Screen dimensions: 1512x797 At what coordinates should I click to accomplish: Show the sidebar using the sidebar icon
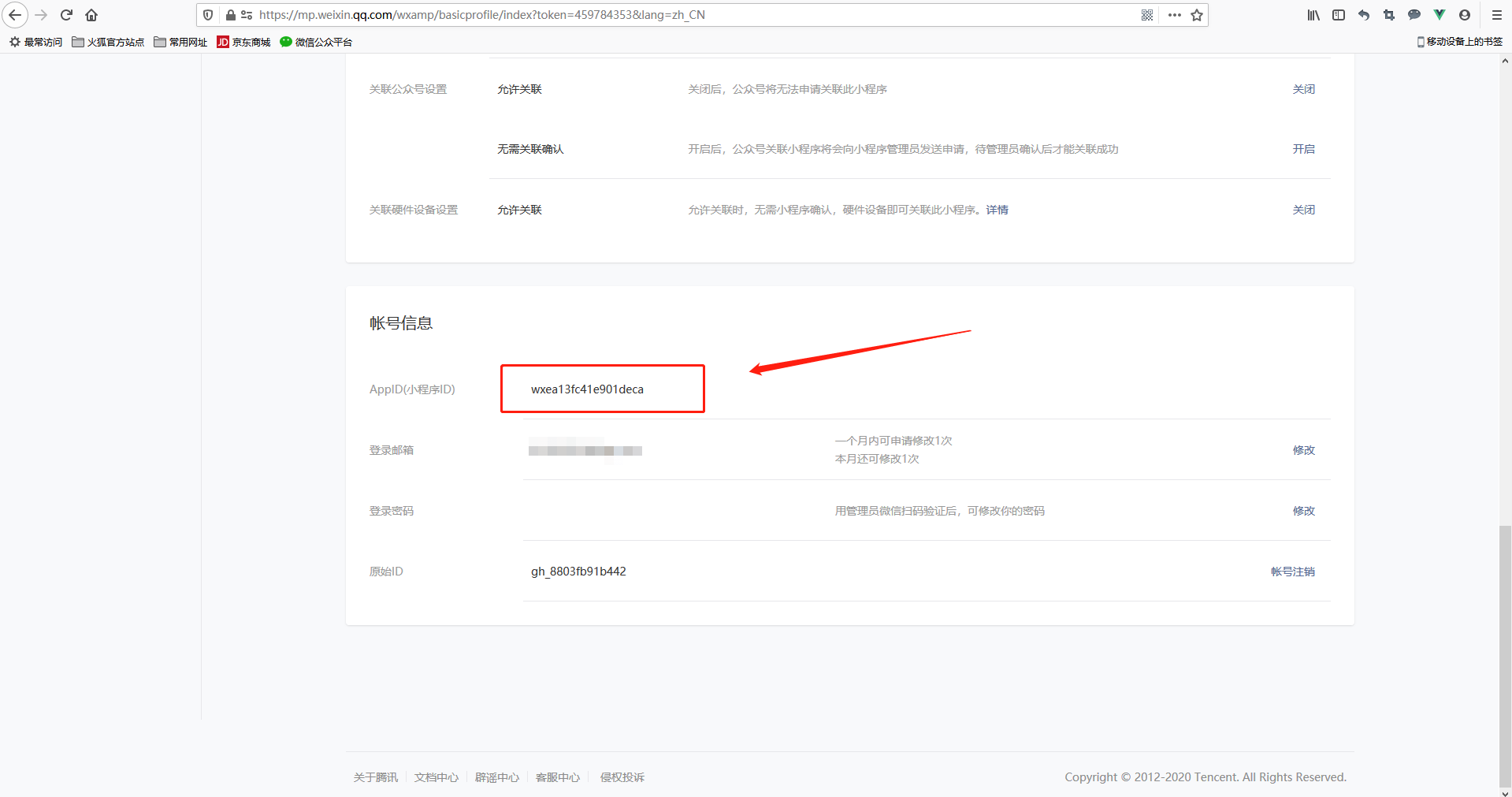1339,15
